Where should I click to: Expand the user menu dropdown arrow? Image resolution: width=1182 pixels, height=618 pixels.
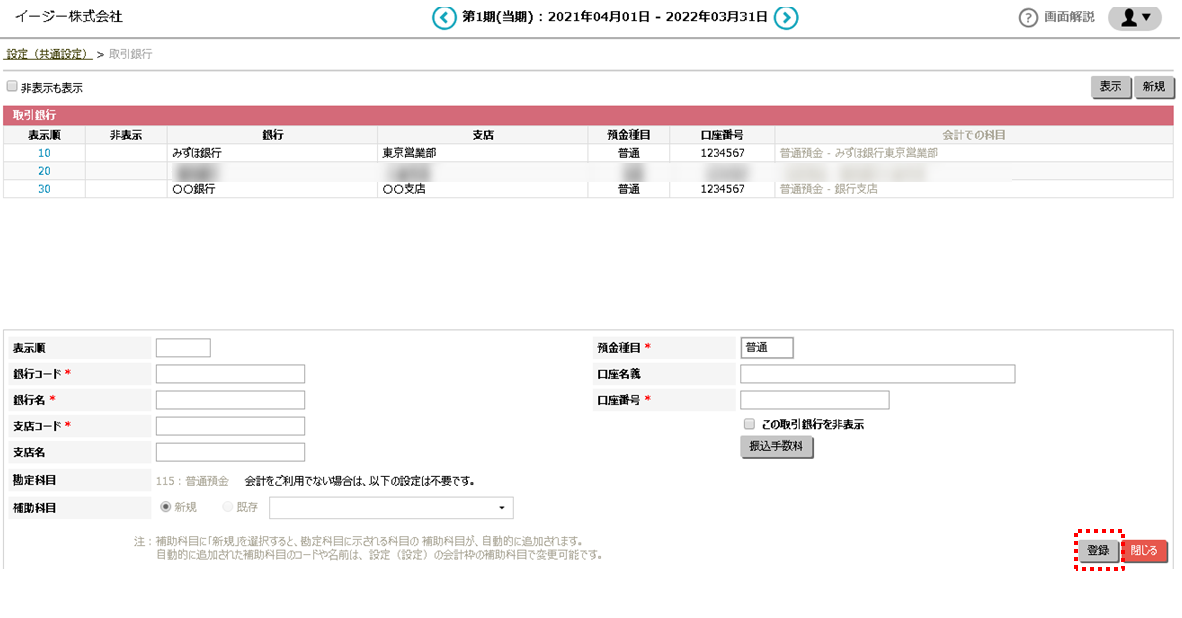[x=1148, y=17]
